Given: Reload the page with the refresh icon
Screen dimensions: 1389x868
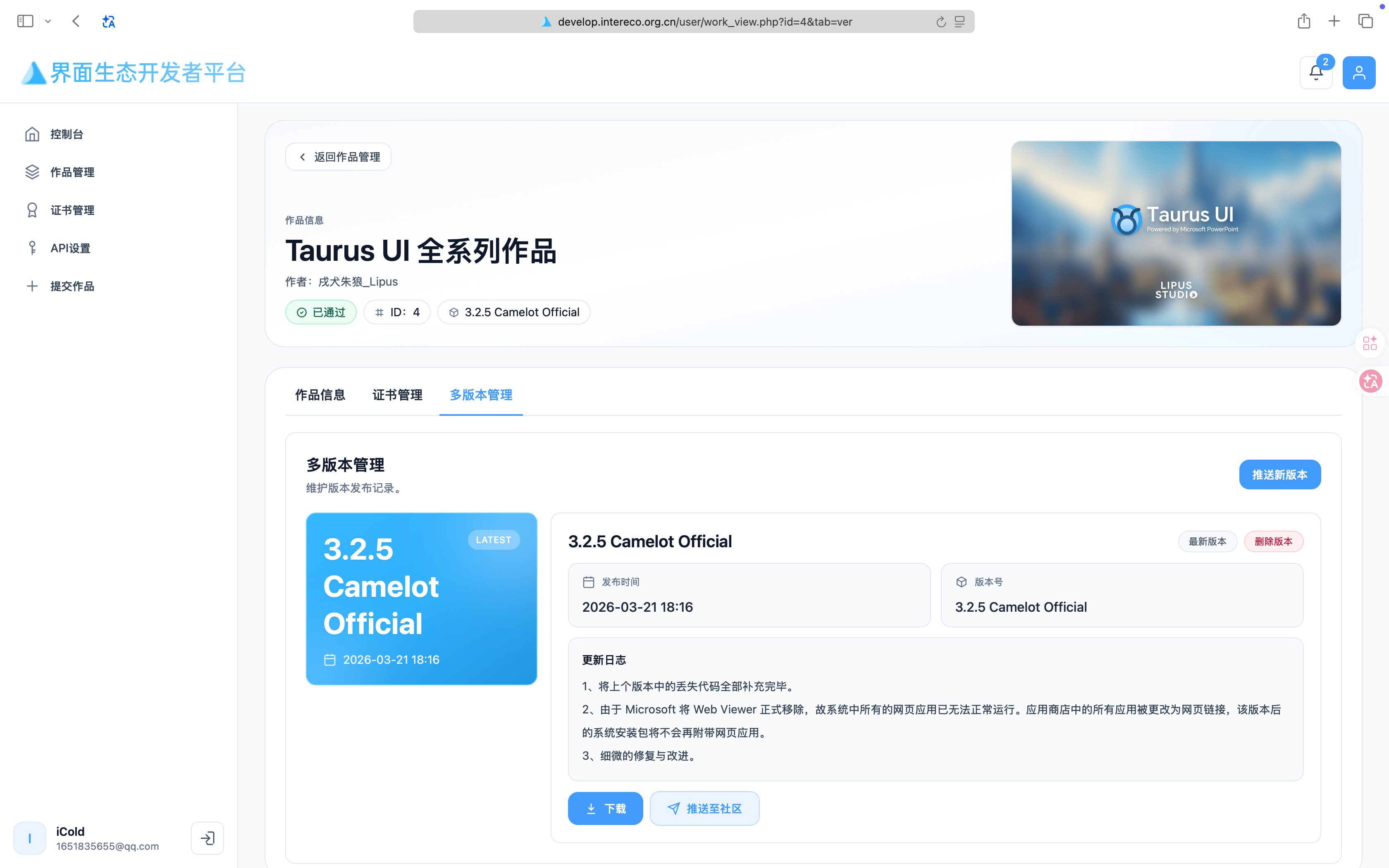Looking at the screenshot, I should coord(941,22).
